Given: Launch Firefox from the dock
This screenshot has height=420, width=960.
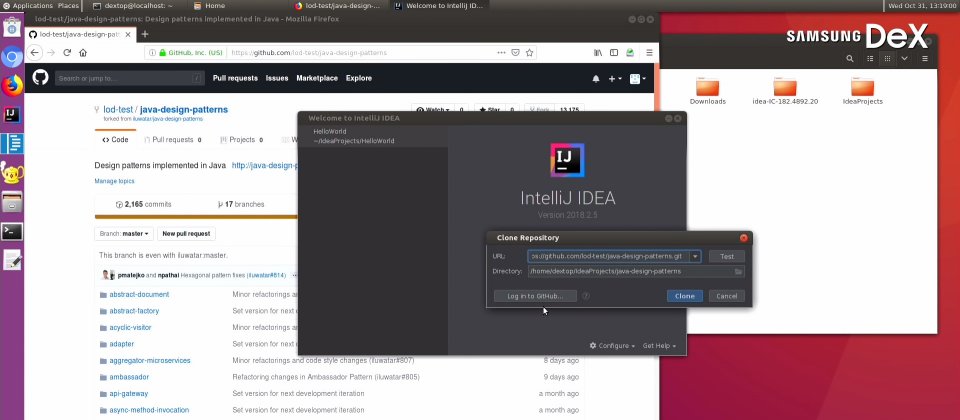Looking at the screenshot, I should tap(12, 86).
